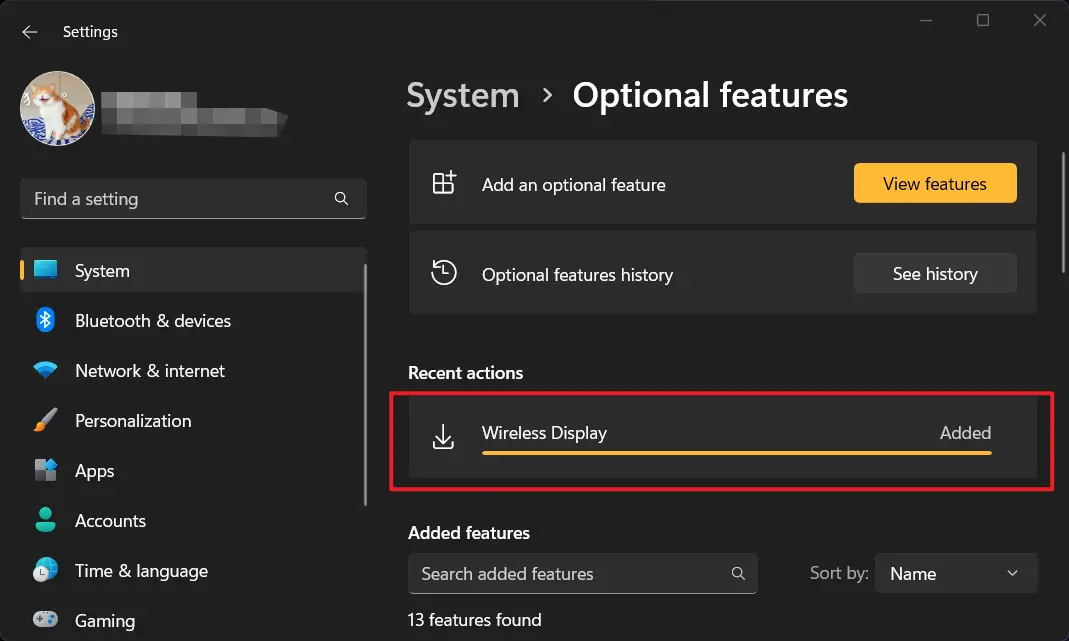Click the Wireless Display download icon
The width and height of the screenshot is (1069, 641).
click(x=443, y=435)
